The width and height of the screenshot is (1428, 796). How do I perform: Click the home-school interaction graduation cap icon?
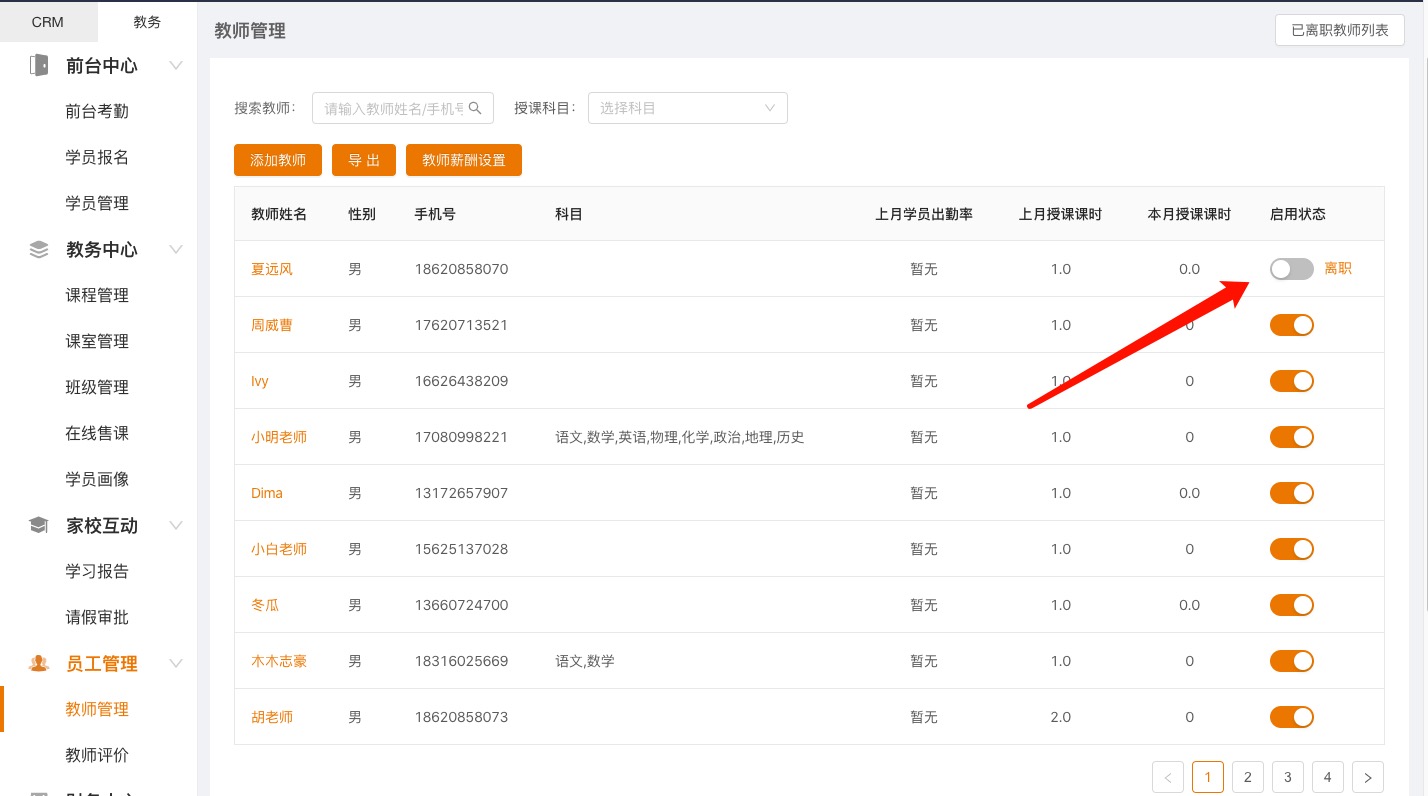coord(39,526)
